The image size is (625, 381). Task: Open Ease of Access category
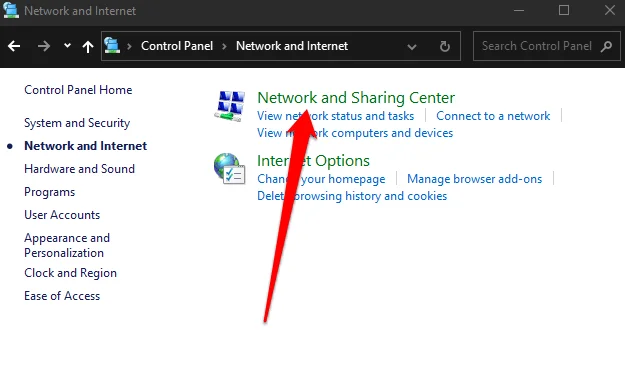pyautogui.click(x=62, y=296)
